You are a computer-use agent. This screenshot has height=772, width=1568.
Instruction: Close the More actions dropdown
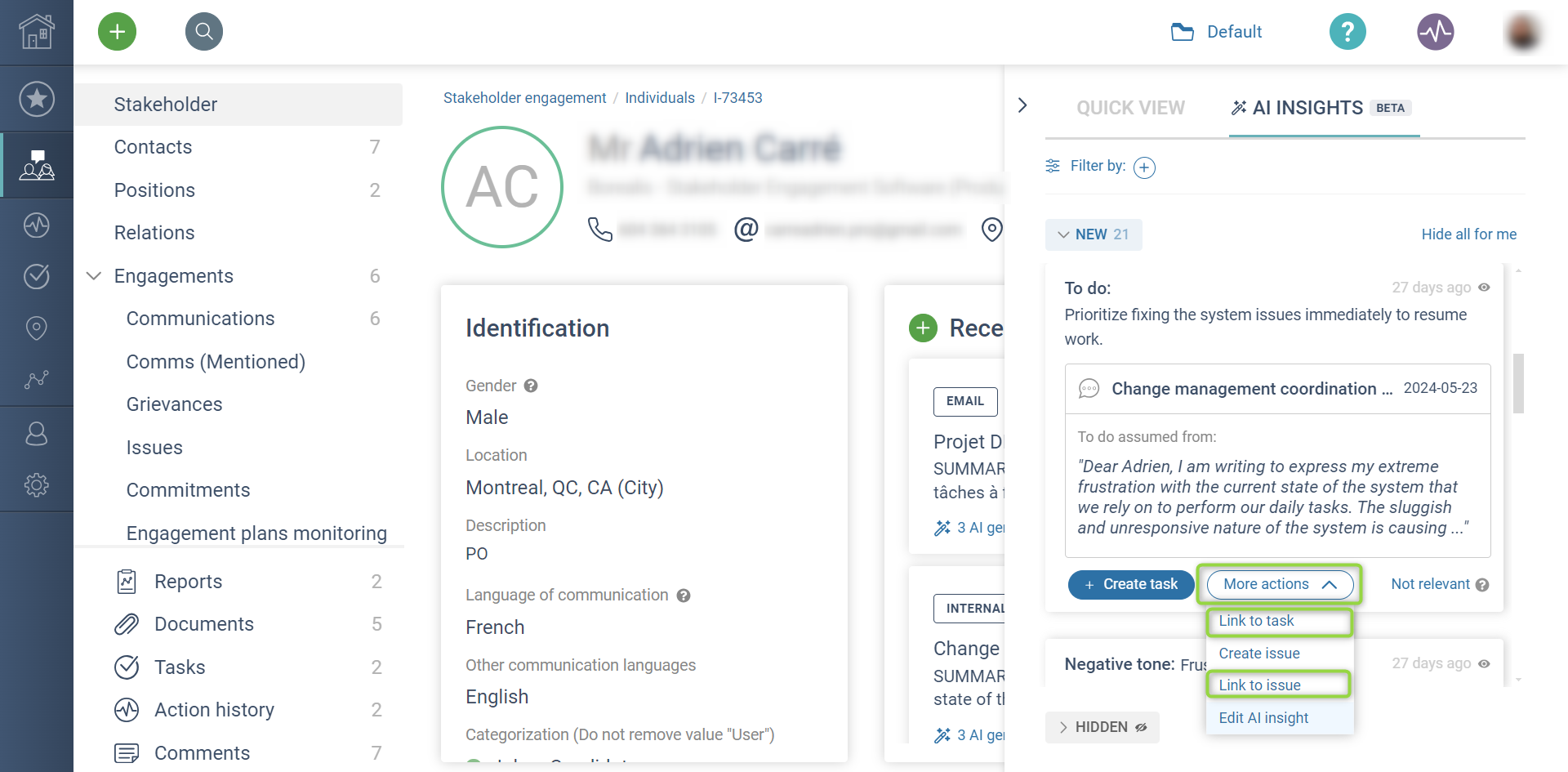(1279, 584)
